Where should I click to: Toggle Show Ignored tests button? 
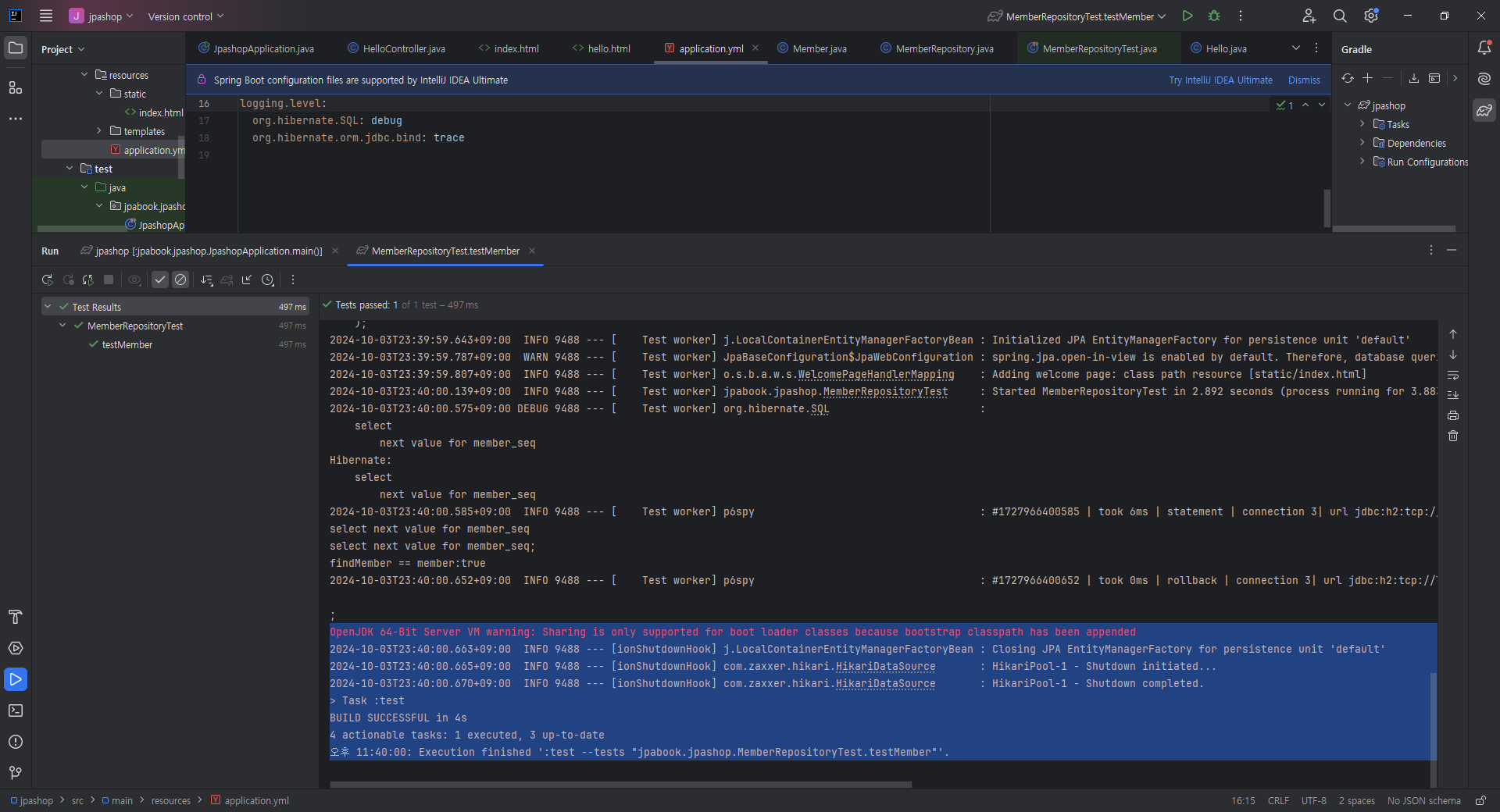point(180,280)
